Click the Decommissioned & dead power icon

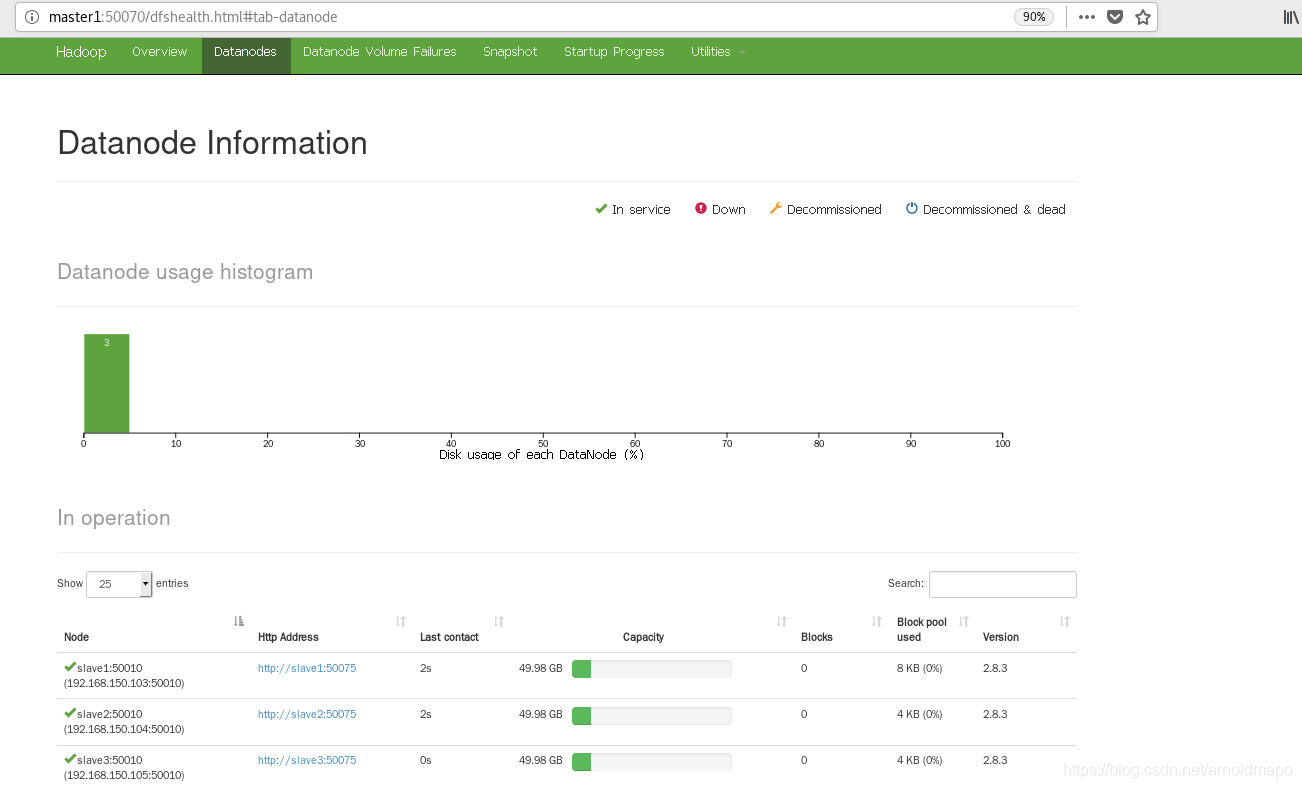[x=912, y=209]
